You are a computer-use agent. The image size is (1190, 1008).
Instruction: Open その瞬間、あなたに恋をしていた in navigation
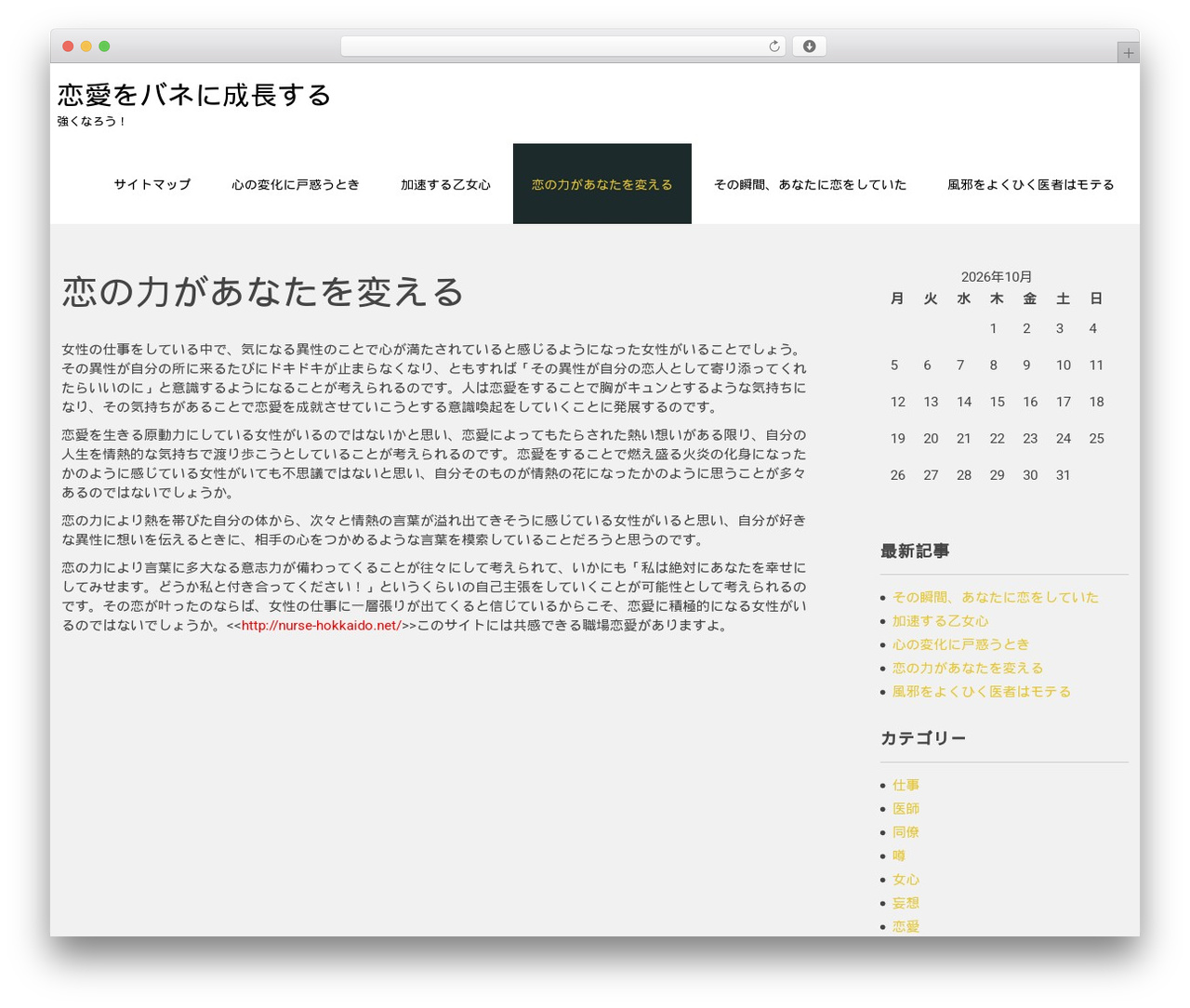(x=810, y=184)
